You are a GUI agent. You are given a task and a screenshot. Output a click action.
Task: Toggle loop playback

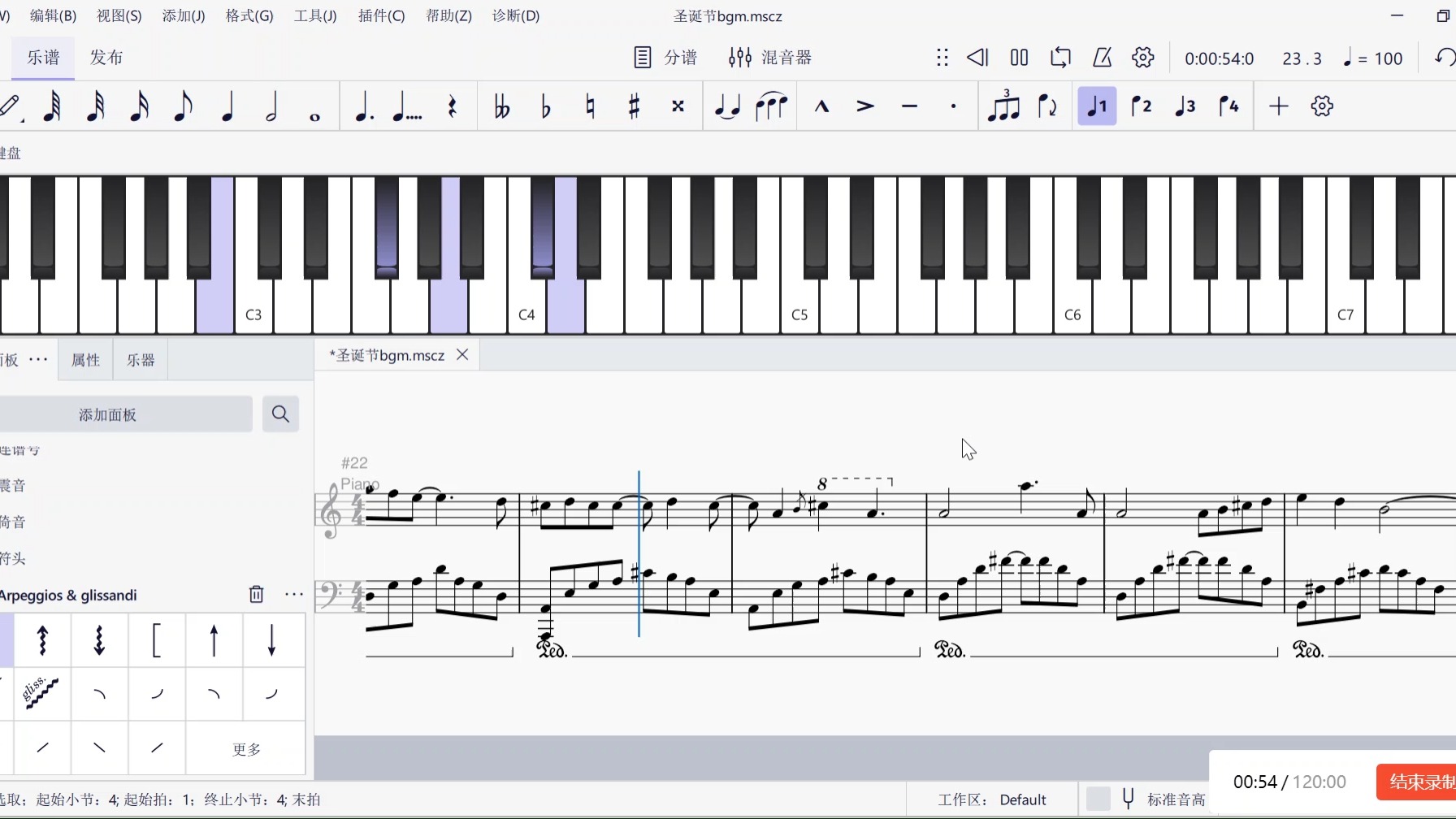tap(1060, 58)
